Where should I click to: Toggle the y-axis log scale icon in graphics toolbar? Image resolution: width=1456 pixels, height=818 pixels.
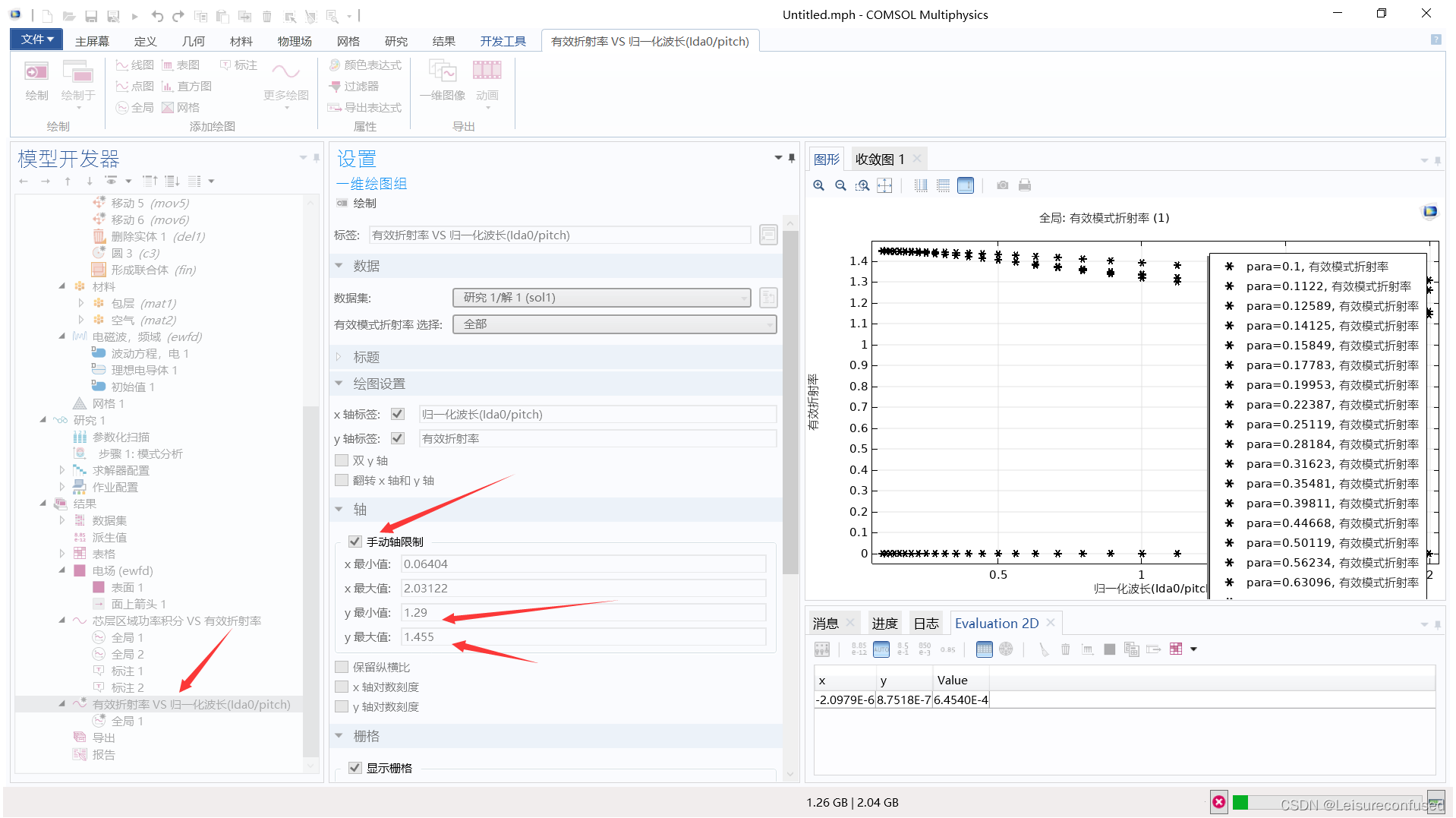point(943,185)
